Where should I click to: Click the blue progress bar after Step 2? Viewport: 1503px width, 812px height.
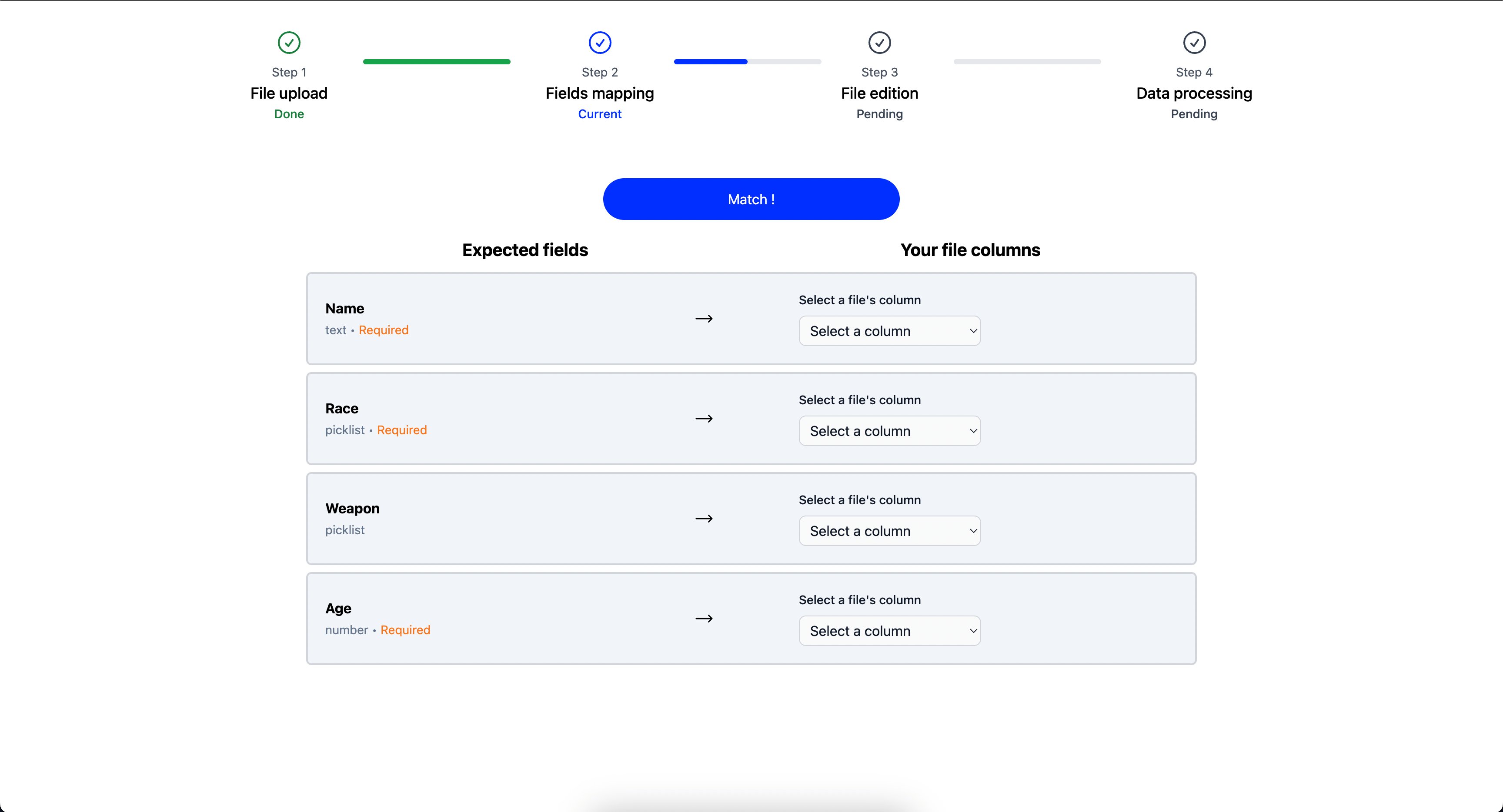coord(710,61)
